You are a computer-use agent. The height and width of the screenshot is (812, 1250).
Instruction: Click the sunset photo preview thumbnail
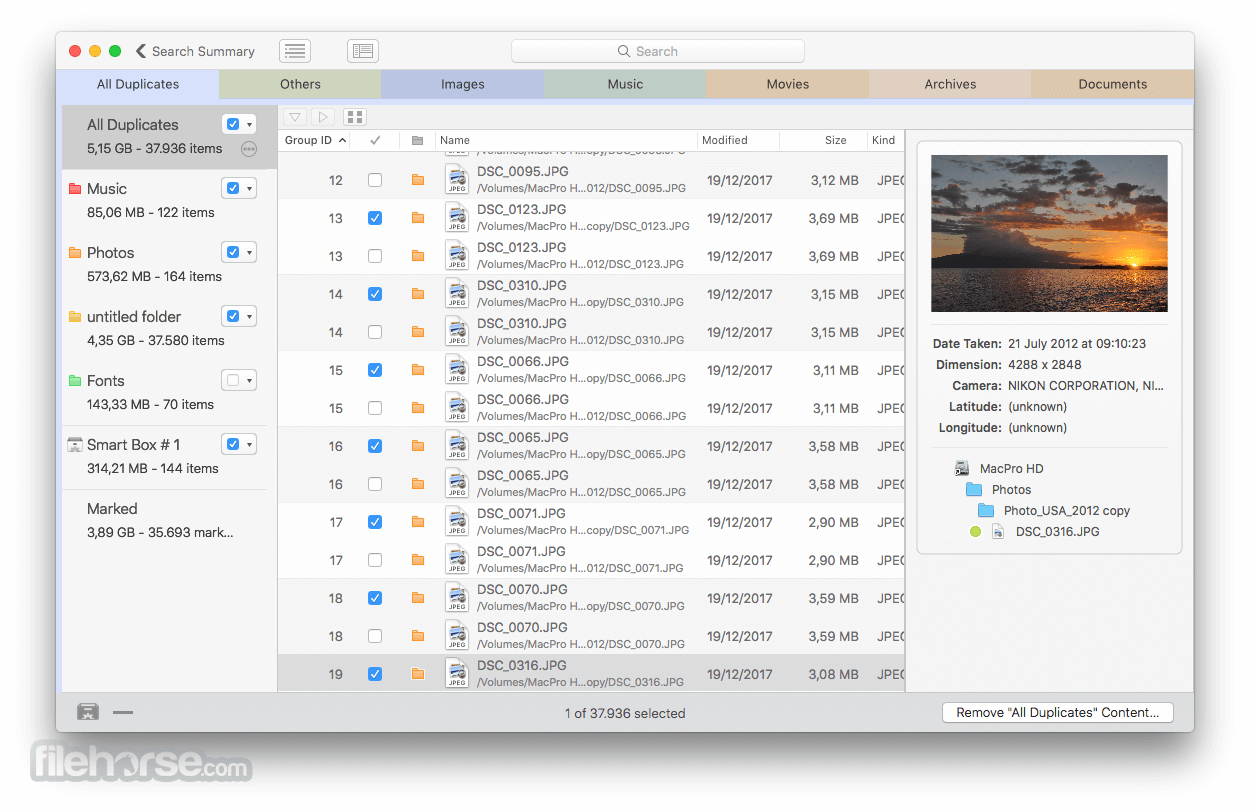[1049, 233]
